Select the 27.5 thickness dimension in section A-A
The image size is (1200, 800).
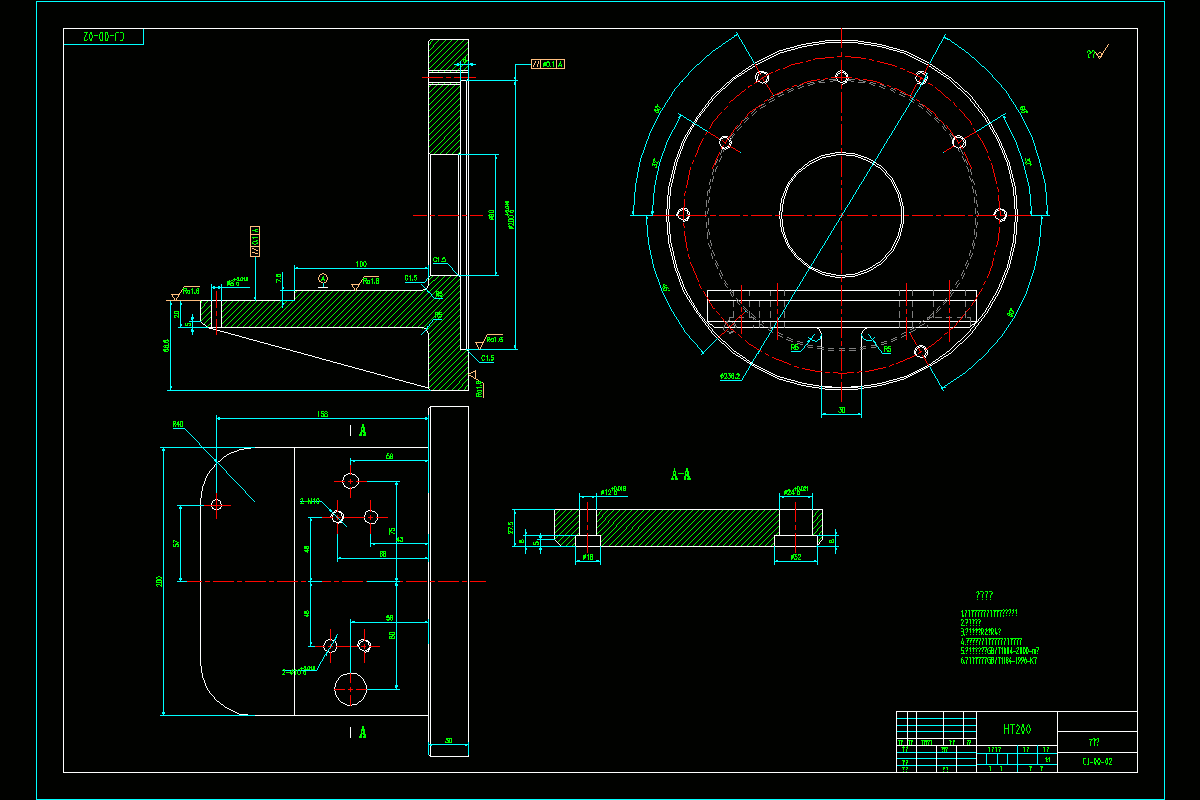pos(511,526)
